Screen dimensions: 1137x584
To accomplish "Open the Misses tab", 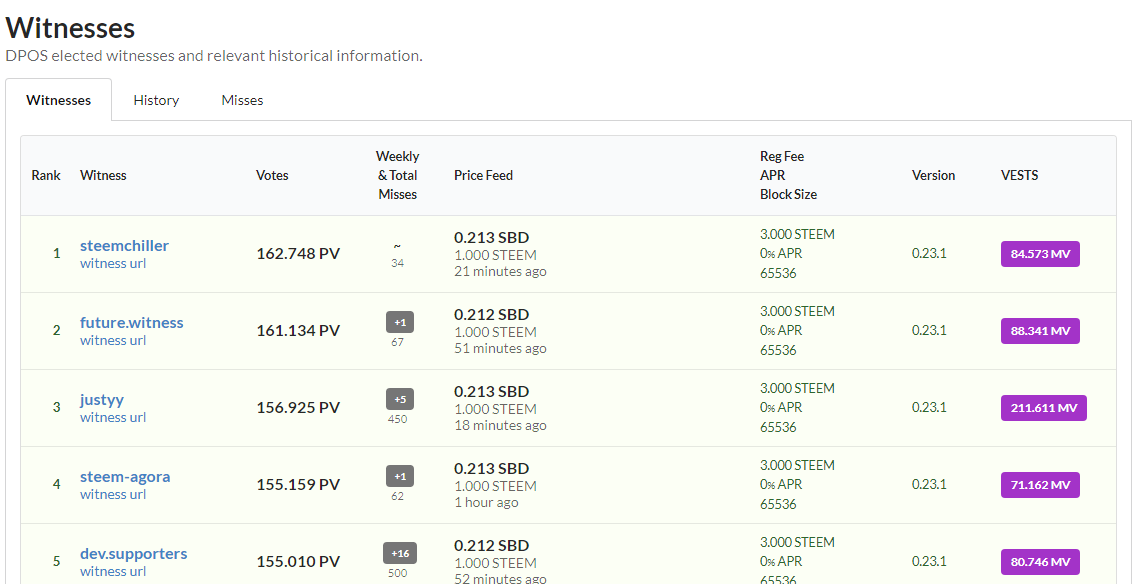I will click(x=242, y=100).
